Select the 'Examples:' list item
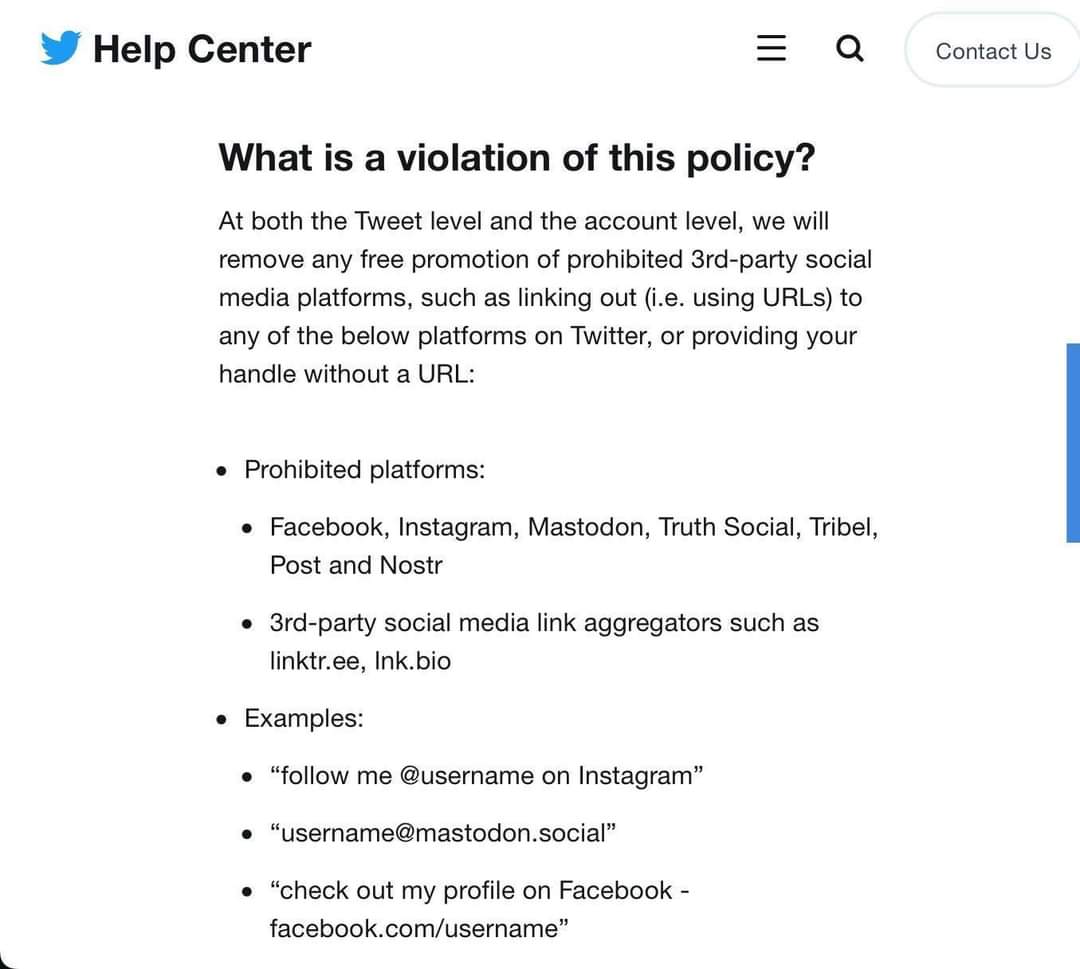1080x969 pixels. (x=304, y=718)
